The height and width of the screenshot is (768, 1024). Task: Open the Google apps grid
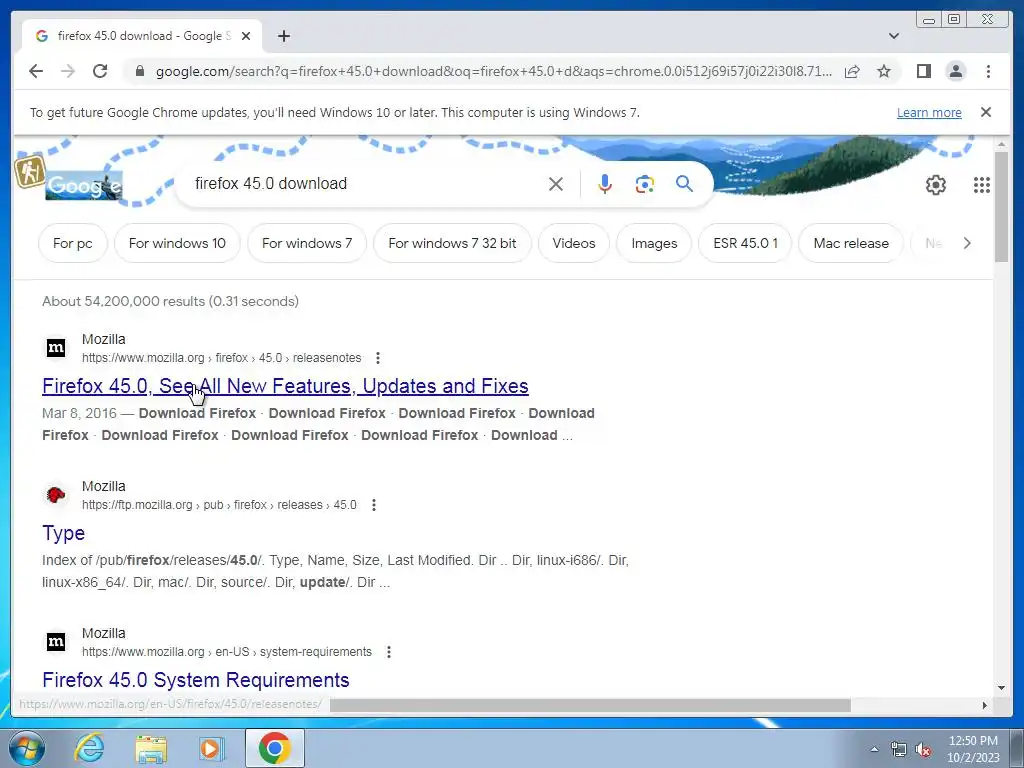click(982, 185)
